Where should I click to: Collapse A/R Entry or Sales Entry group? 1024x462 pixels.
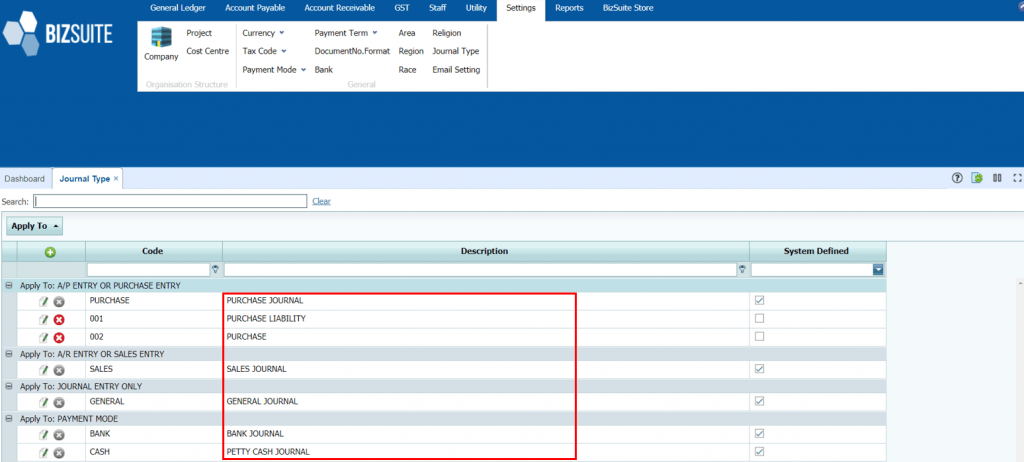tap(8, 354)
